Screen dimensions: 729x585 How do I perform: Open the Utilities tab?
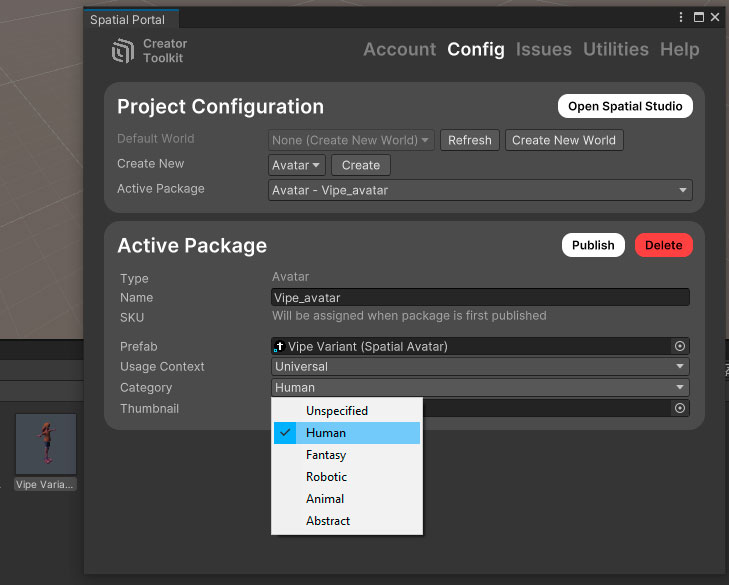(615, 49)
